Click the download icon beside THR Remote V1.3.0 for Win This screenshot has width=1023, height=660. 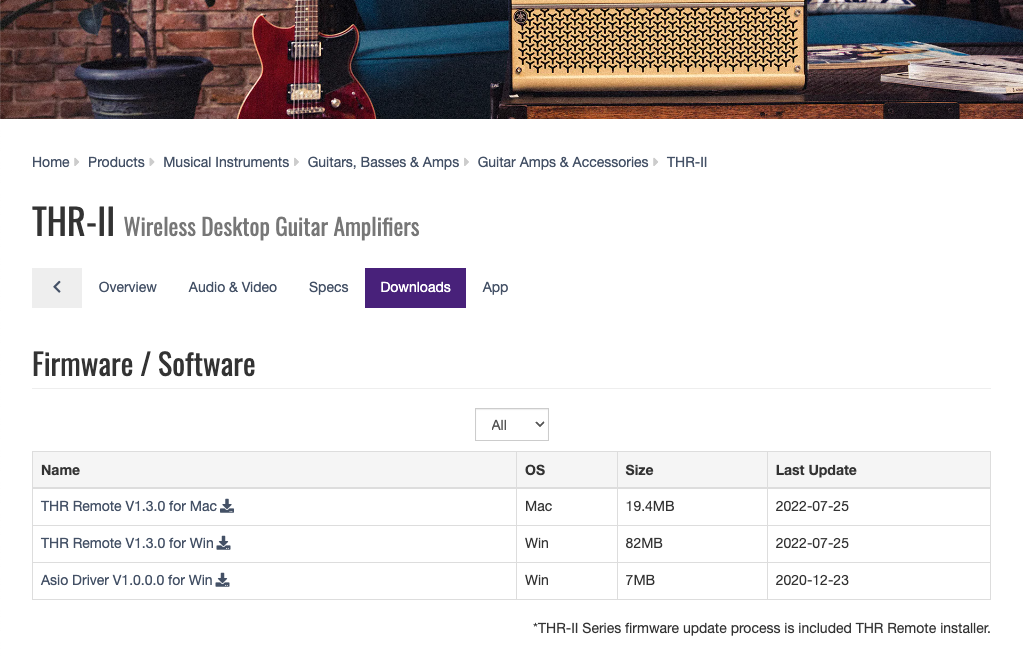click(223, 542)
